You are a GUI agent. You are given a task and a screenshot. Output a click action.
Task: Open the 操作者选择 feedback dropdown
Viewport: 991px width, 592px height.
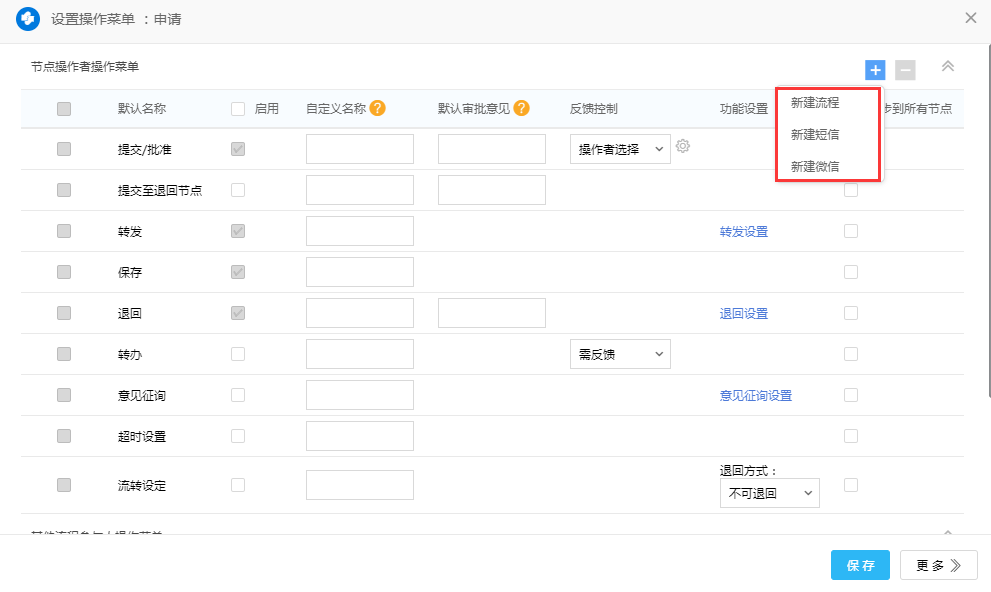620,149
